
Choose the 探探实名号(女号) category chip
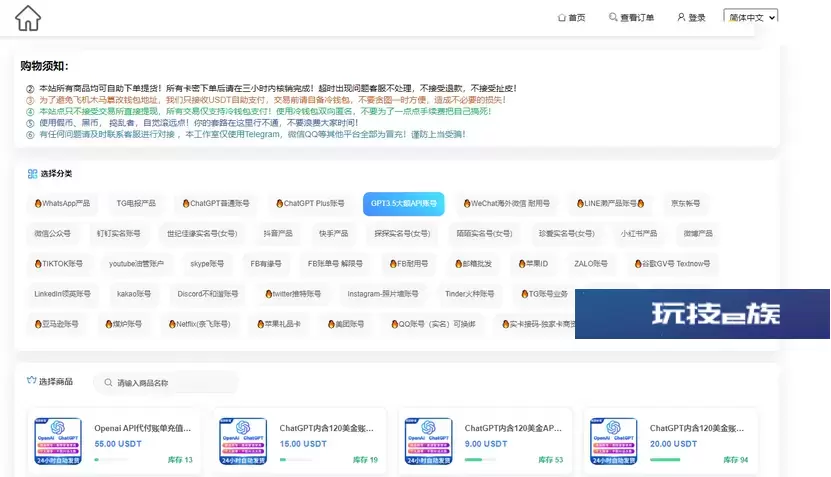[402, 234]
